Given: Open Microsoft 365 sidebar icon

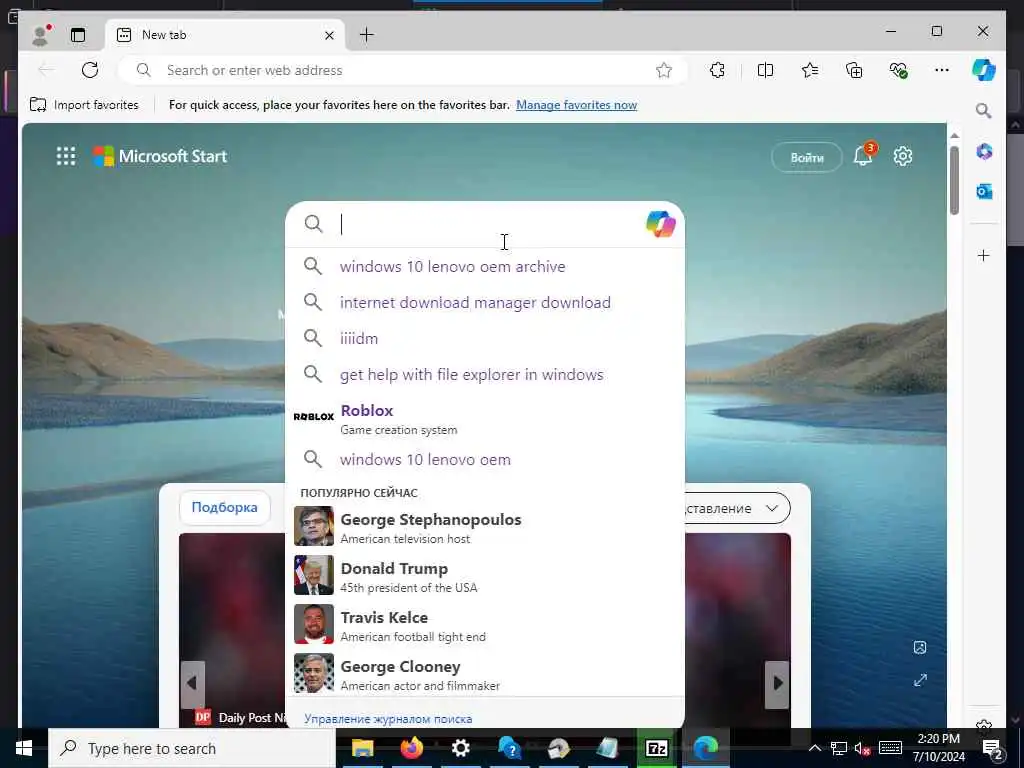Looking at the screenshot, I should coord(984,152).
